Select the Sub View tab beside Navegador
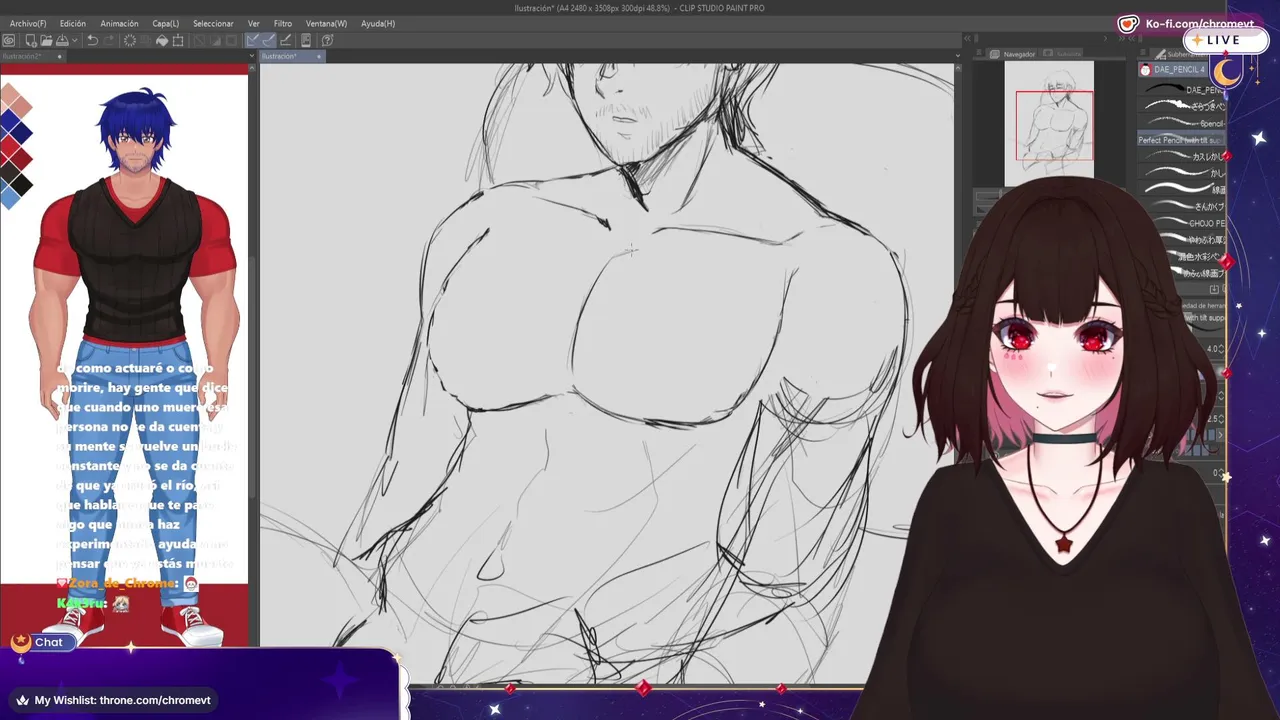Viewport: 1280px width, 720px height. coord(1062,54)
